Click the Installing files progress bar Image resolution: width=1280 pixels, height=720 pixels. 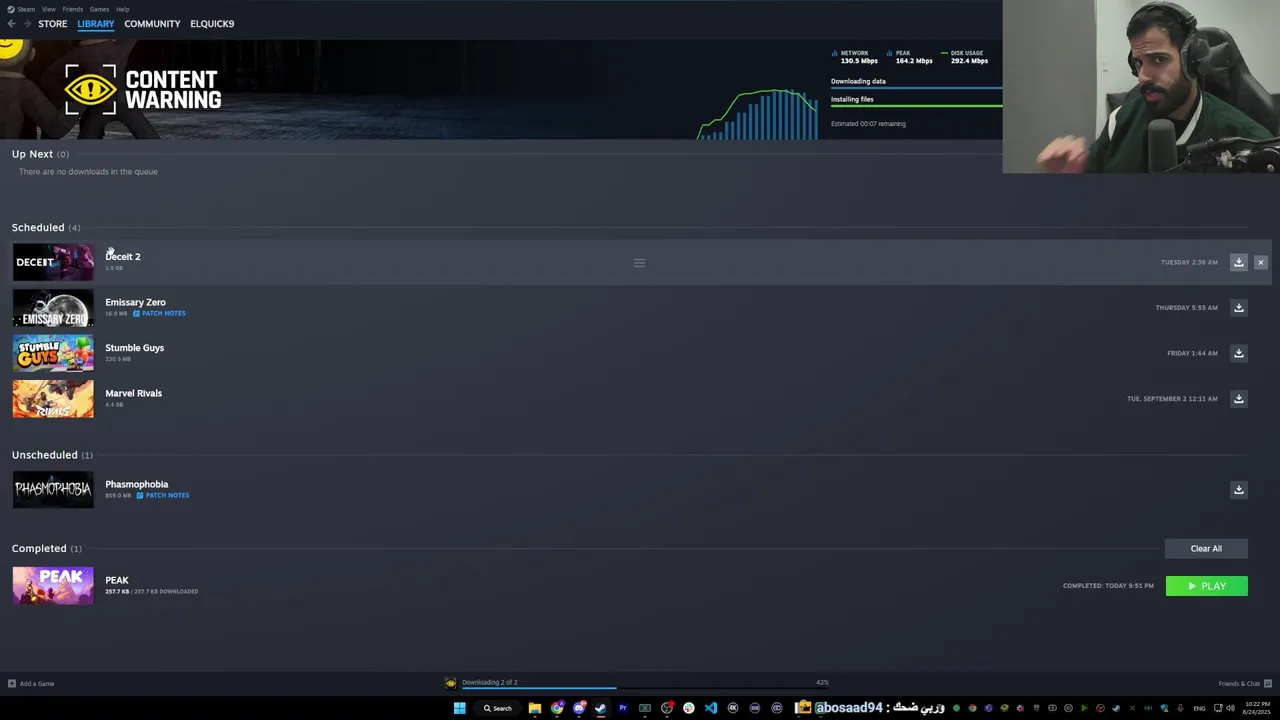pyautogui.click(x=916, y=105)
